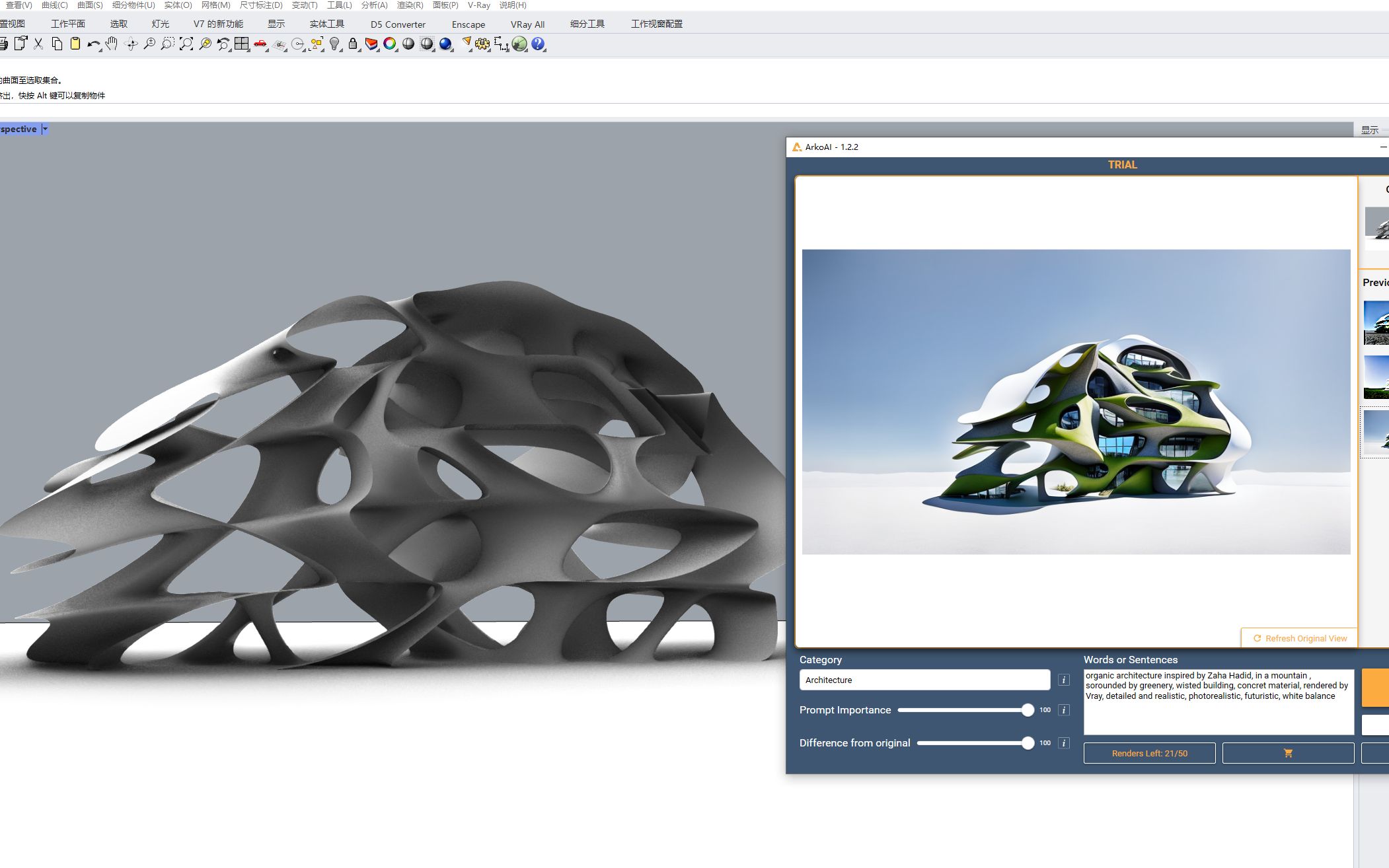Viewport: 1389px width, 868px height.
Task: Click the four viewports layout icon
Action: 241,44
